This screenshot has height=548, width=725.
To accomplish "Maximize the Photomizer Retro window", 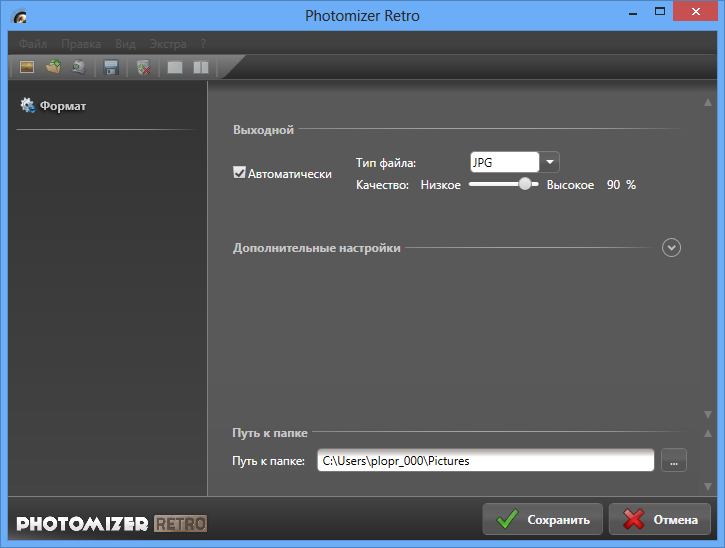I will click(x=660, y=12).
